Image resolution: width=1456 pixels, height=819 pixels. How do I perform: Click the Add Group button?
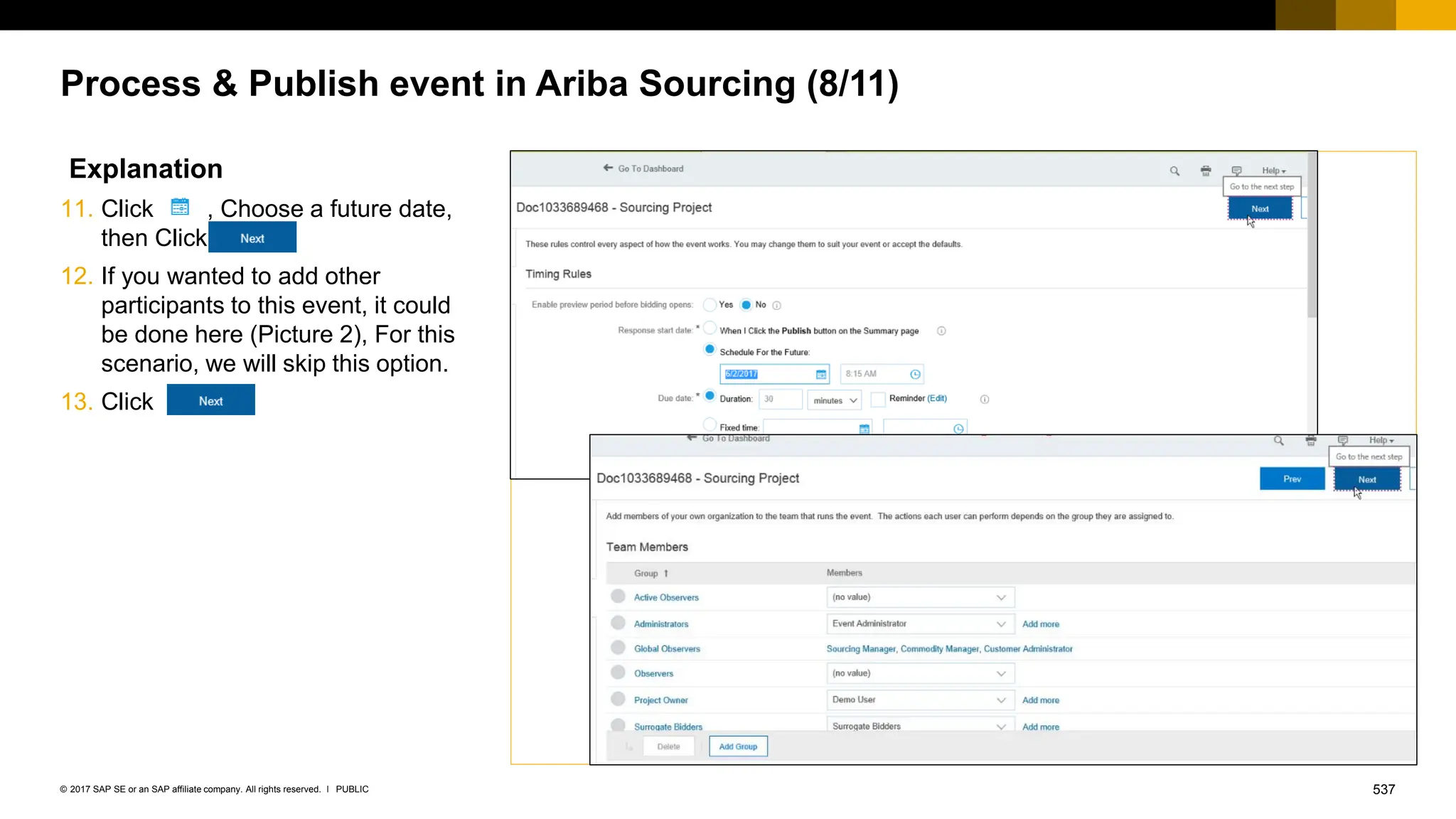tap(738, 746)
